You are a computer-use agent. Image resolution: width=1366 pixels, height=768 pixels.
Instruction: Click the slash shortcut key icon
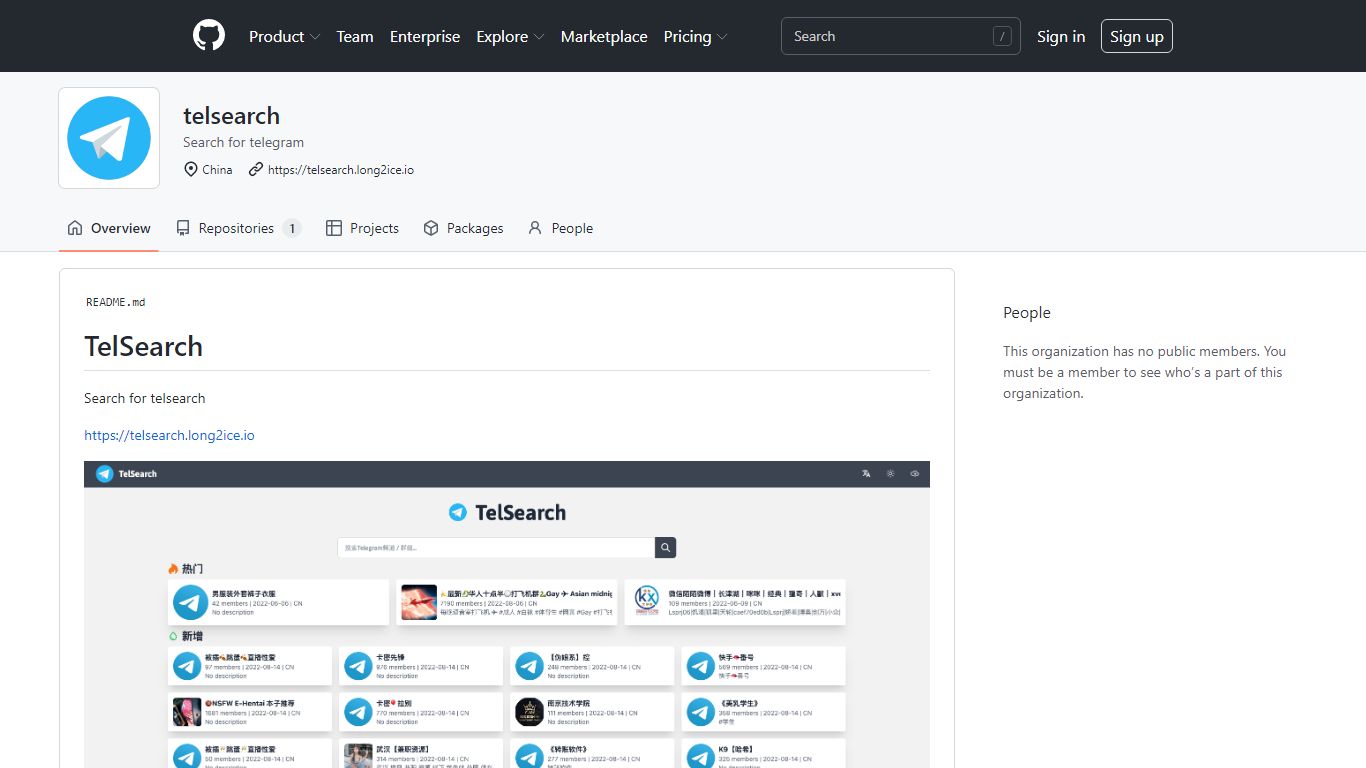(1002, 36)
